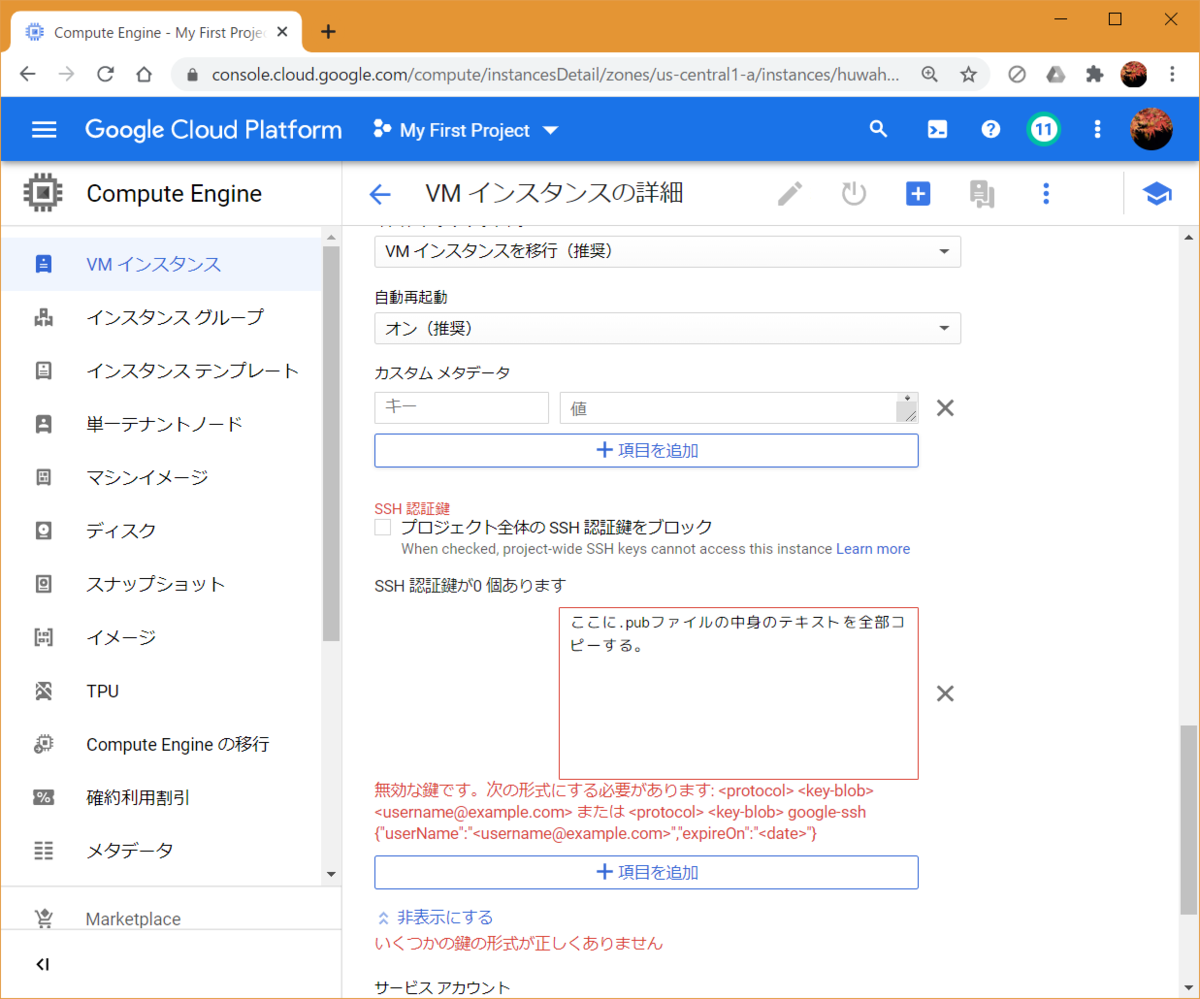Open Compute Engine の移行 in sidebar

pos(161,744)
